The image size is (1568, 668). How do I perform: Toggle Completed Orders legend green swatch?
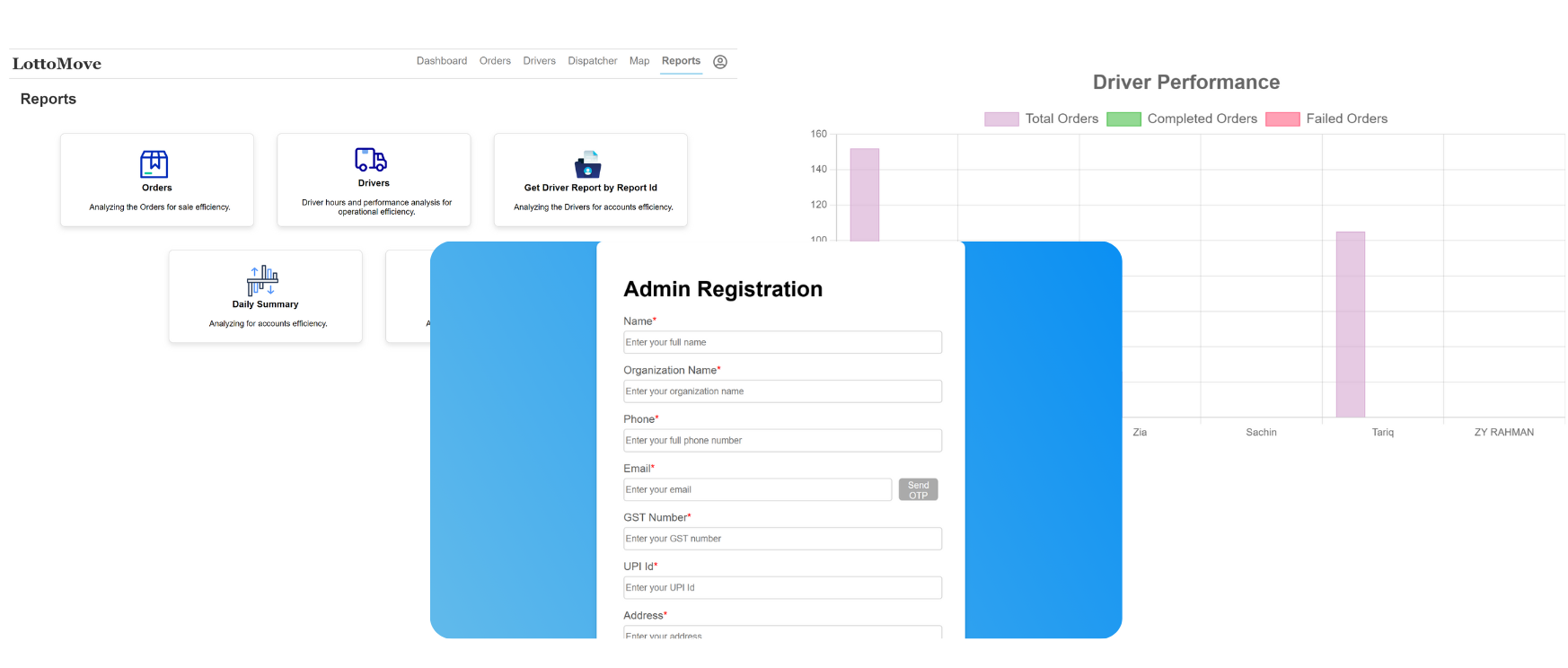[1123, 119]
